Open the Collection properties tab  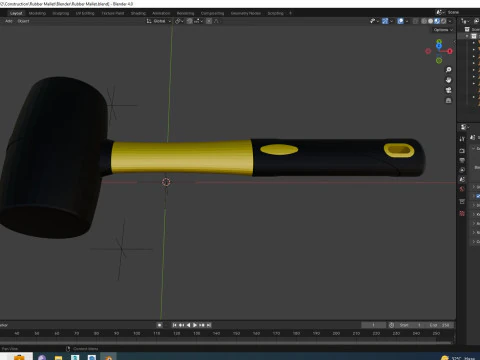point(462,202)
